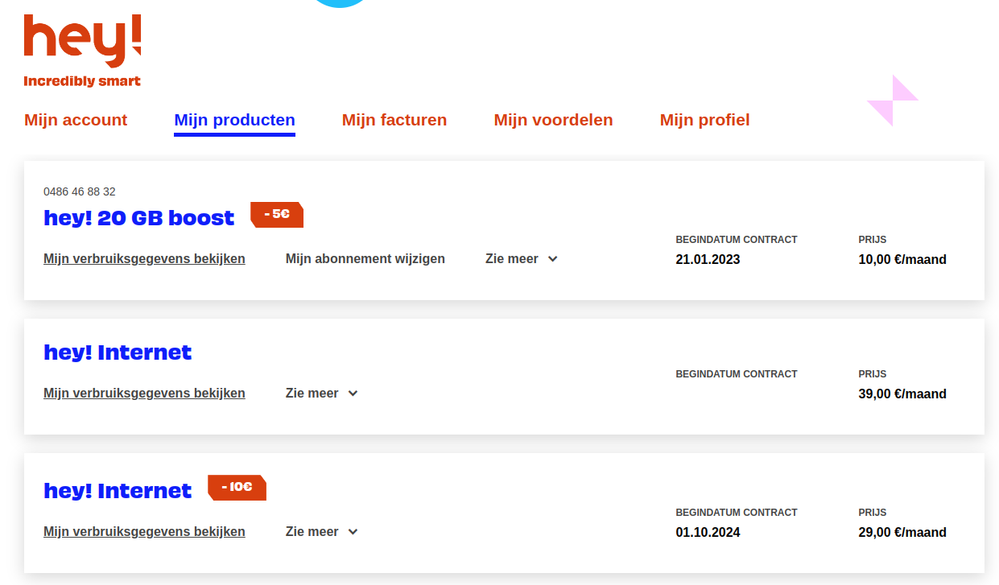This screenshot has height=585, width=999.
Task: Expand Zie meer for 29,00 €/maand Internet
Action: point(321,531)
